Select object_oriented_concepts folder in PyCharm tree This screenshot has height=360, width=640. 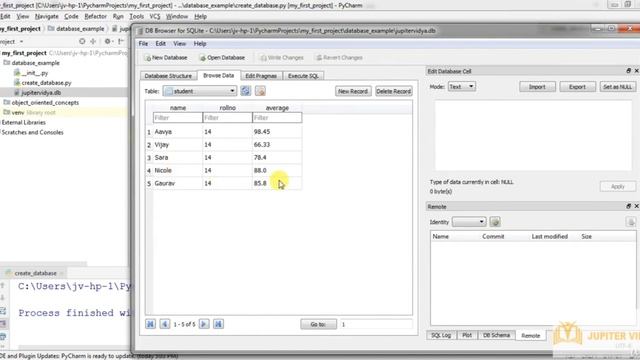45,102
